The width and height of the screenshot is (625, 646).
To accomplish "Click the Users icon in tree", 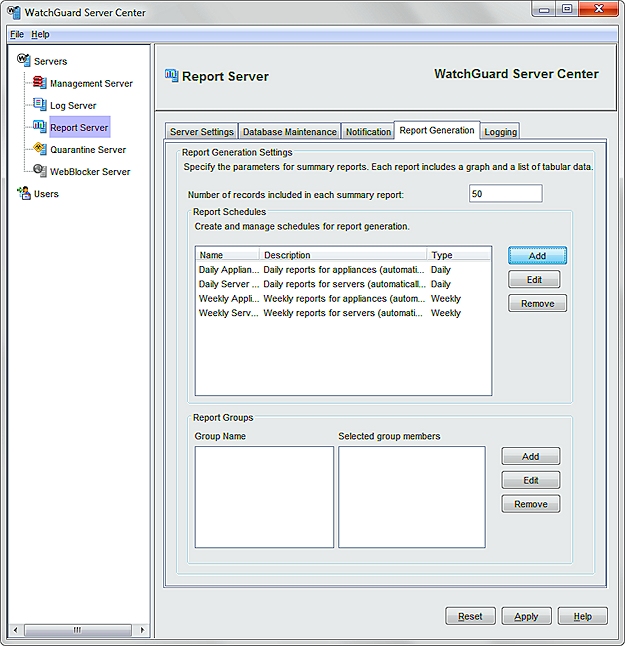I will click(23, 193).
